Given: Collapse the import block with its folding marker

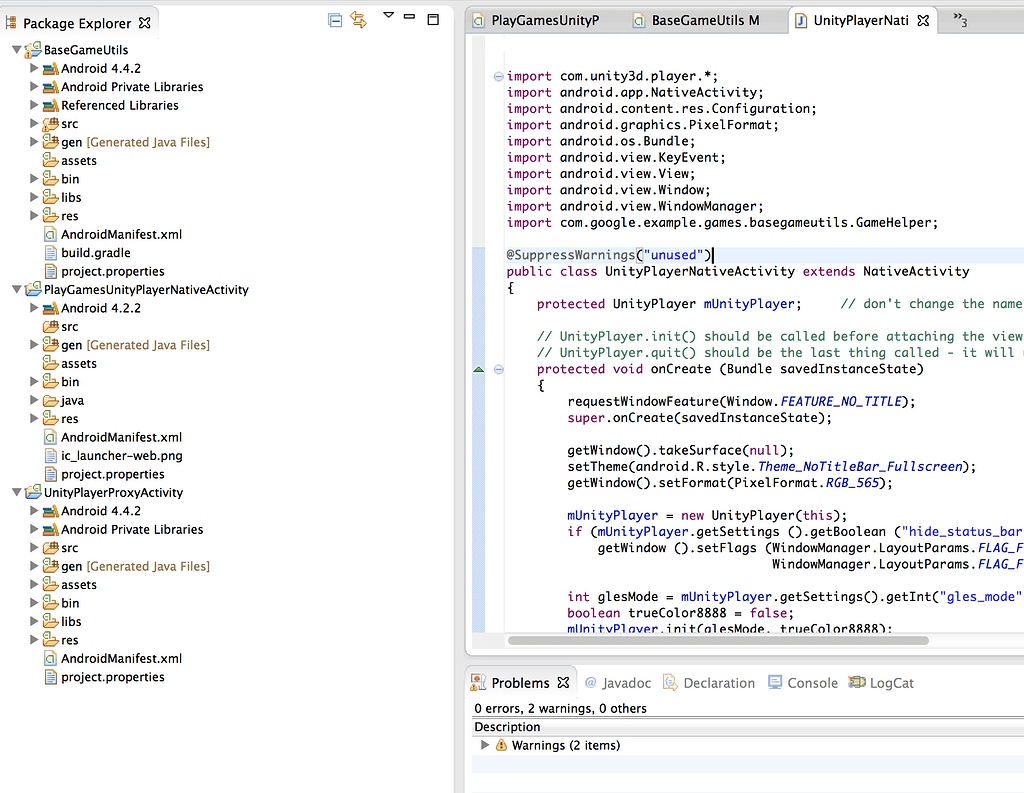Looking at the screenshot, I should [x=498, y=75].
